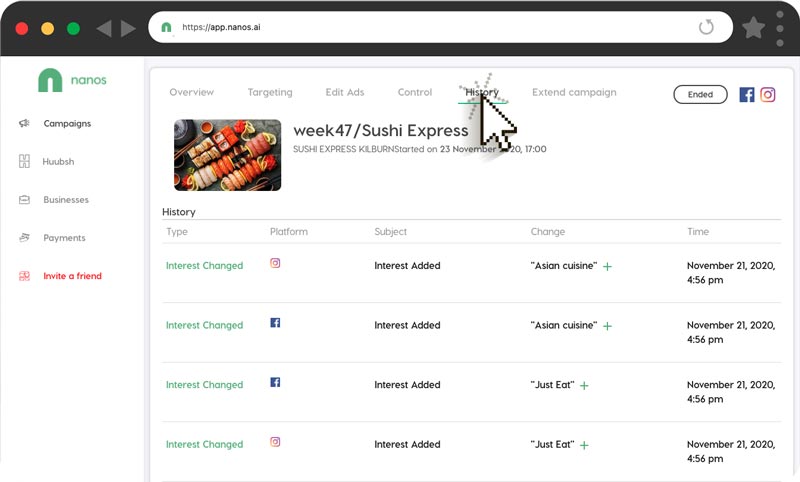
Task: Go back with the browser back arrow
Action: [x=104, y=29]
